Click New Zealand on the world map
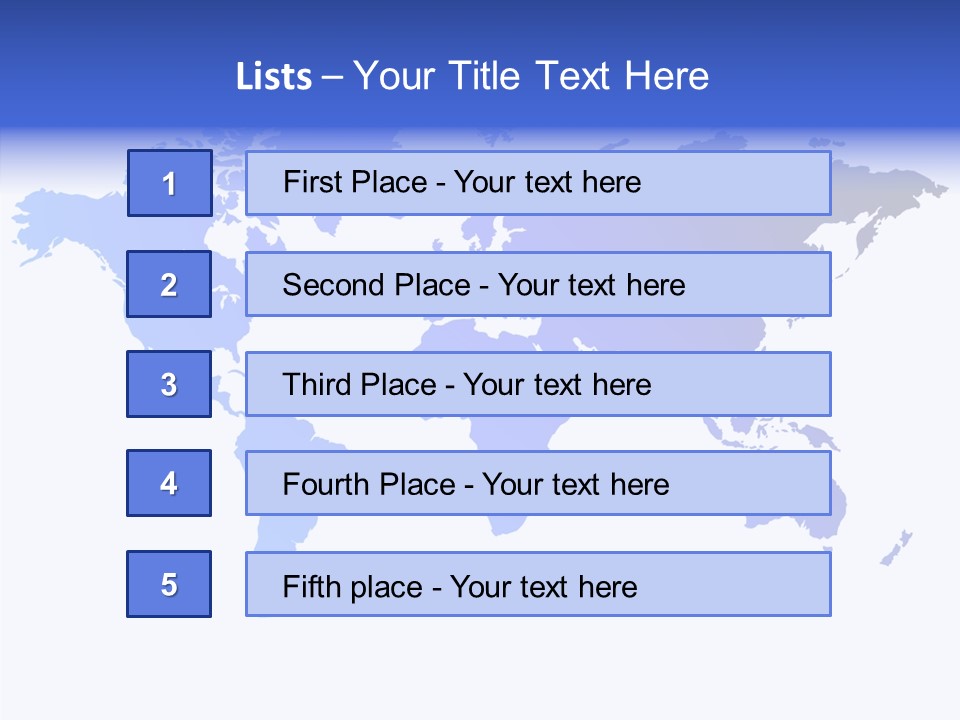Image resolution: width=960 pixels, height=720 pixels. point(897,549)
